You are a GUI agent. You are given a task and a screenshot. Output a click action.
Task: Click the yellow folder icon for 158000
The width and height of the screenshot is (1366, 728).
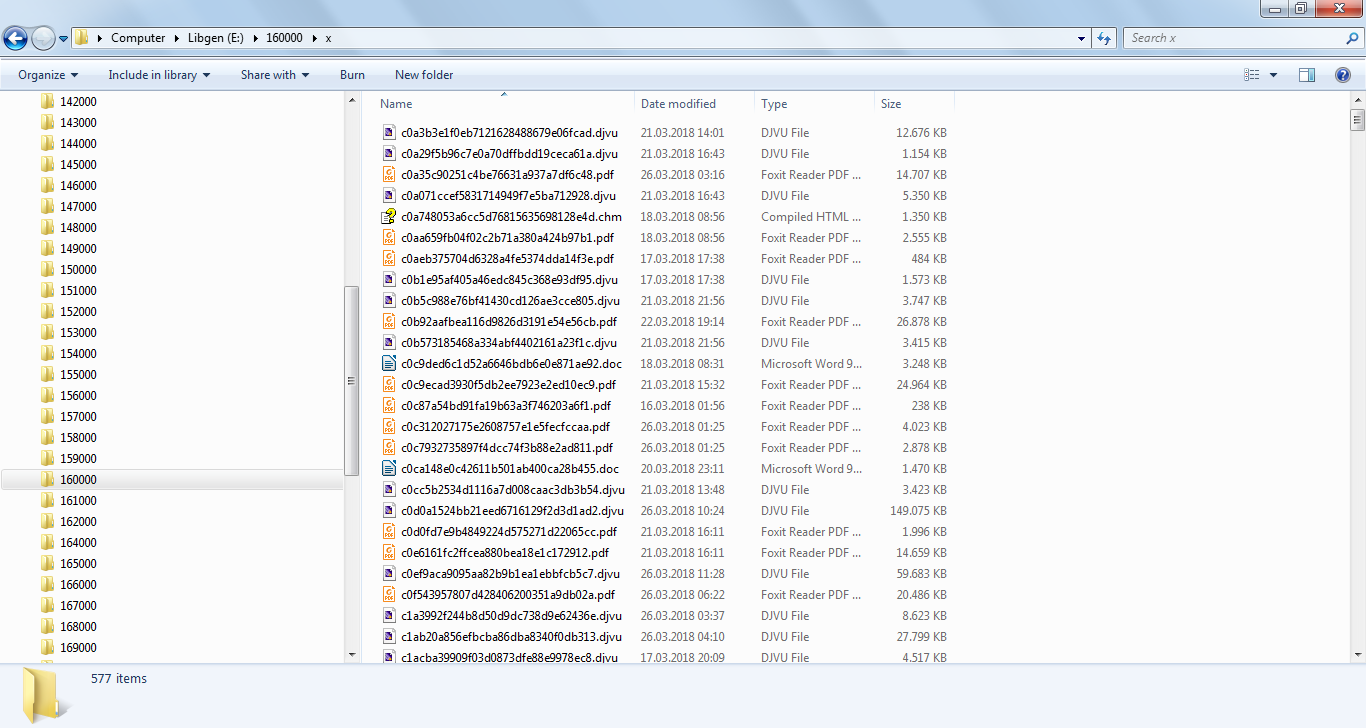click(x=47, y=437)
